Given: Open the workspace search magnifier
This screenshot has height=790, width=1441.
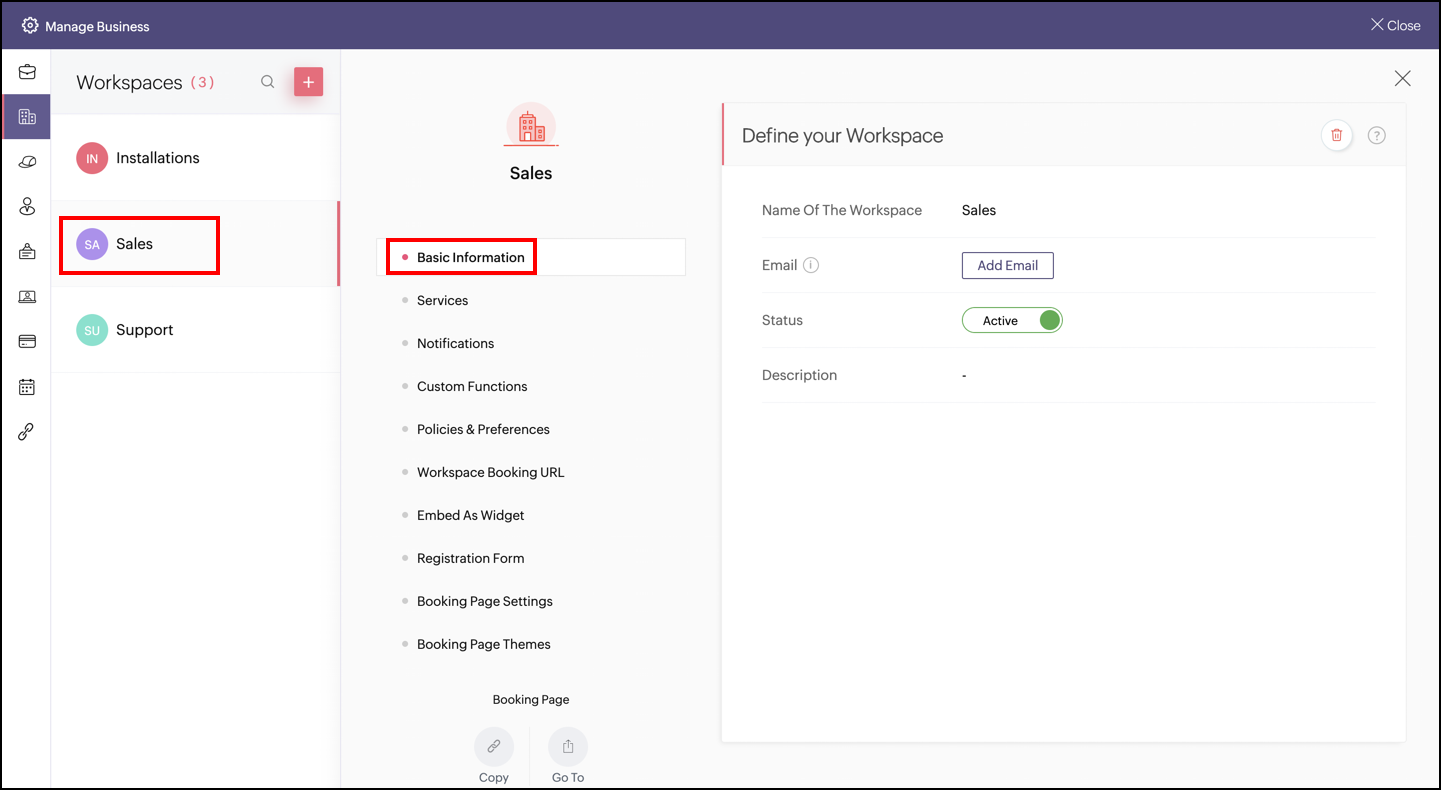Looking at the screenshot, I should click(x=267, y=82).
